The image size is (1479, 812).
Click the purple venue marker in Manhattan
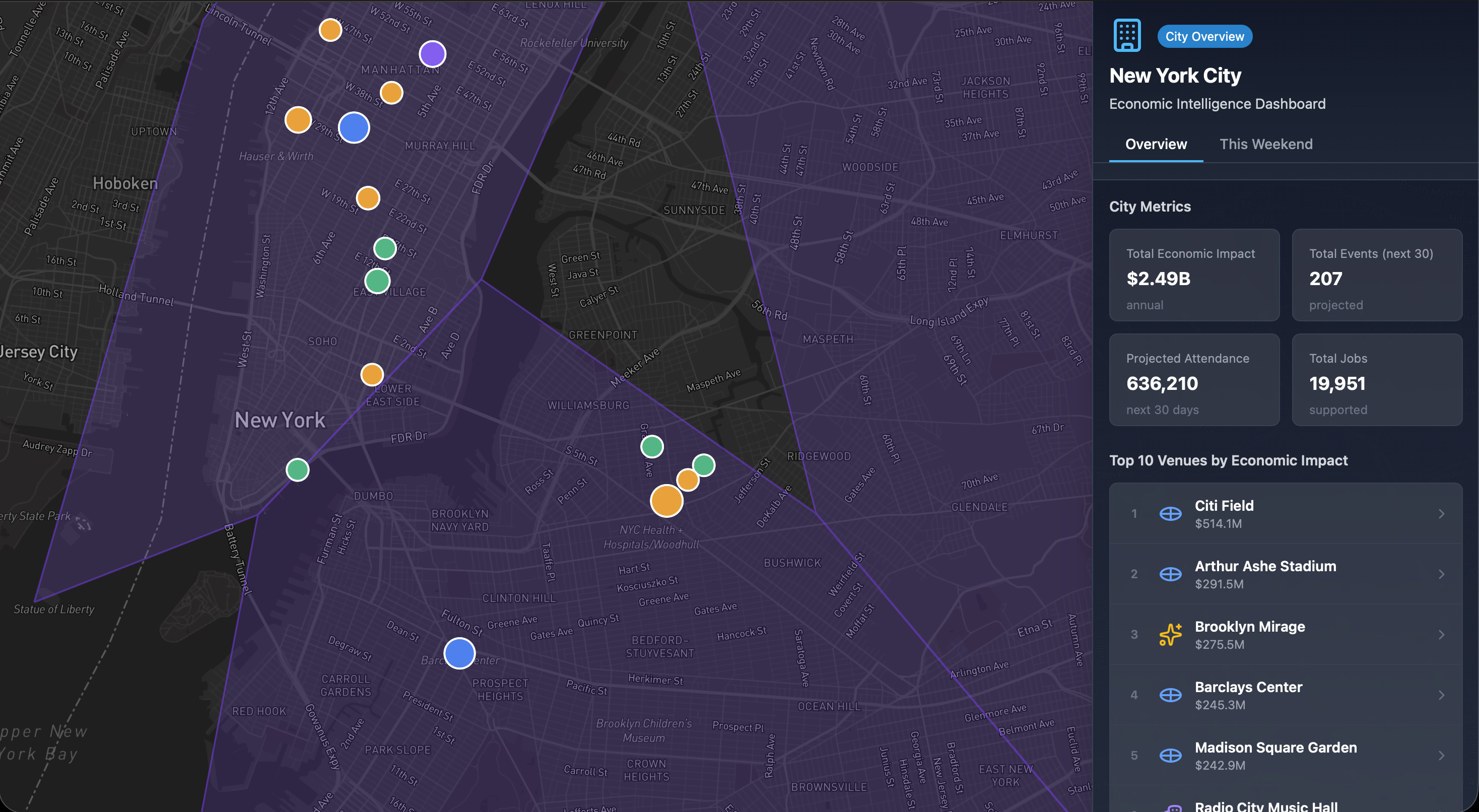coord(432,53)
